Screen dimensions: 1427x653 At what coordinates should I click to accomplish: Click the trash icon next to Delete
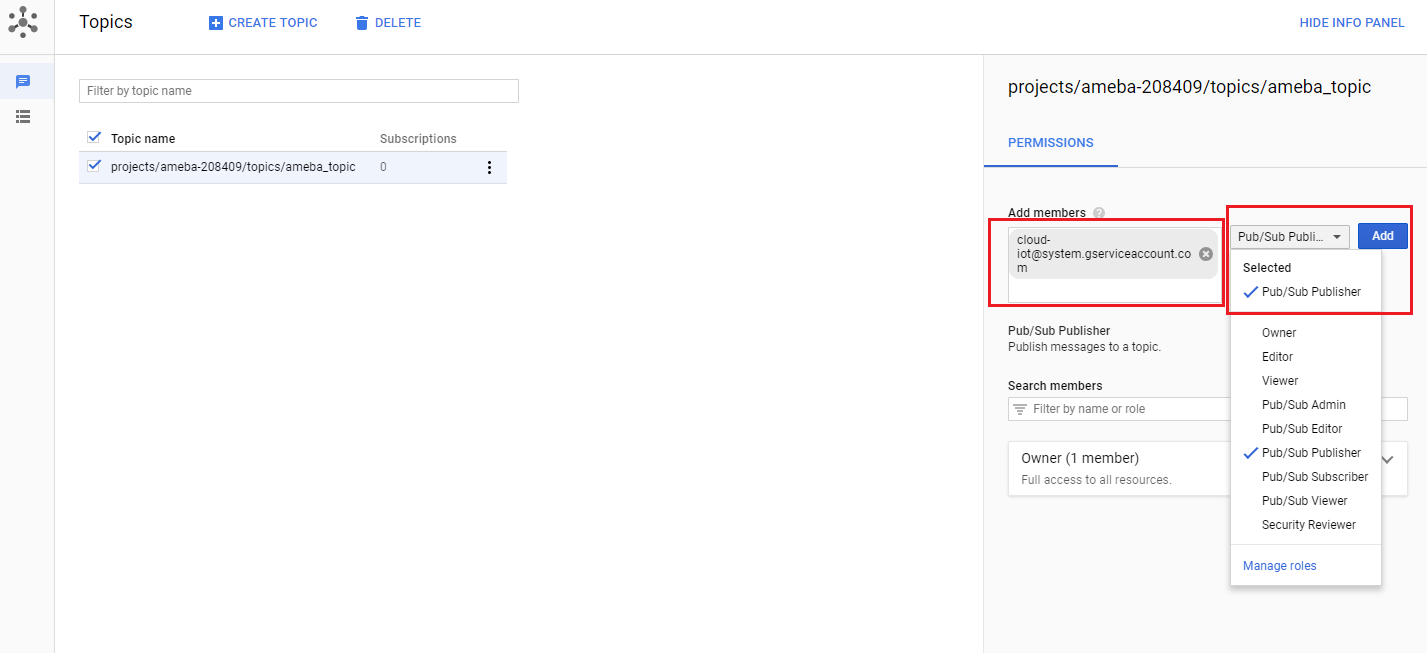[362, 23]
